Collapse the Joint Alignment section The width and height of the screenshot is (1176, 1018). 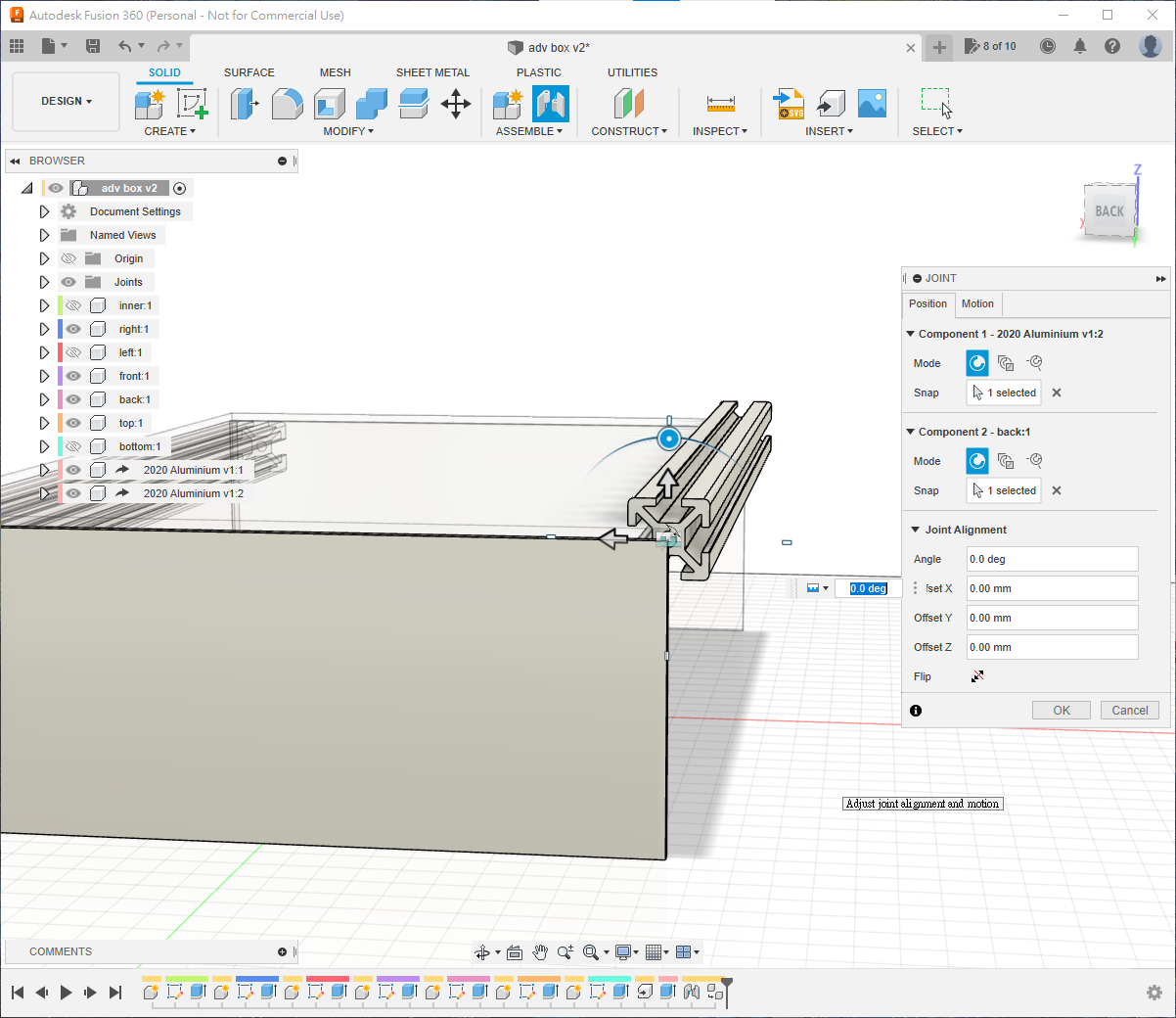point(916,530)
